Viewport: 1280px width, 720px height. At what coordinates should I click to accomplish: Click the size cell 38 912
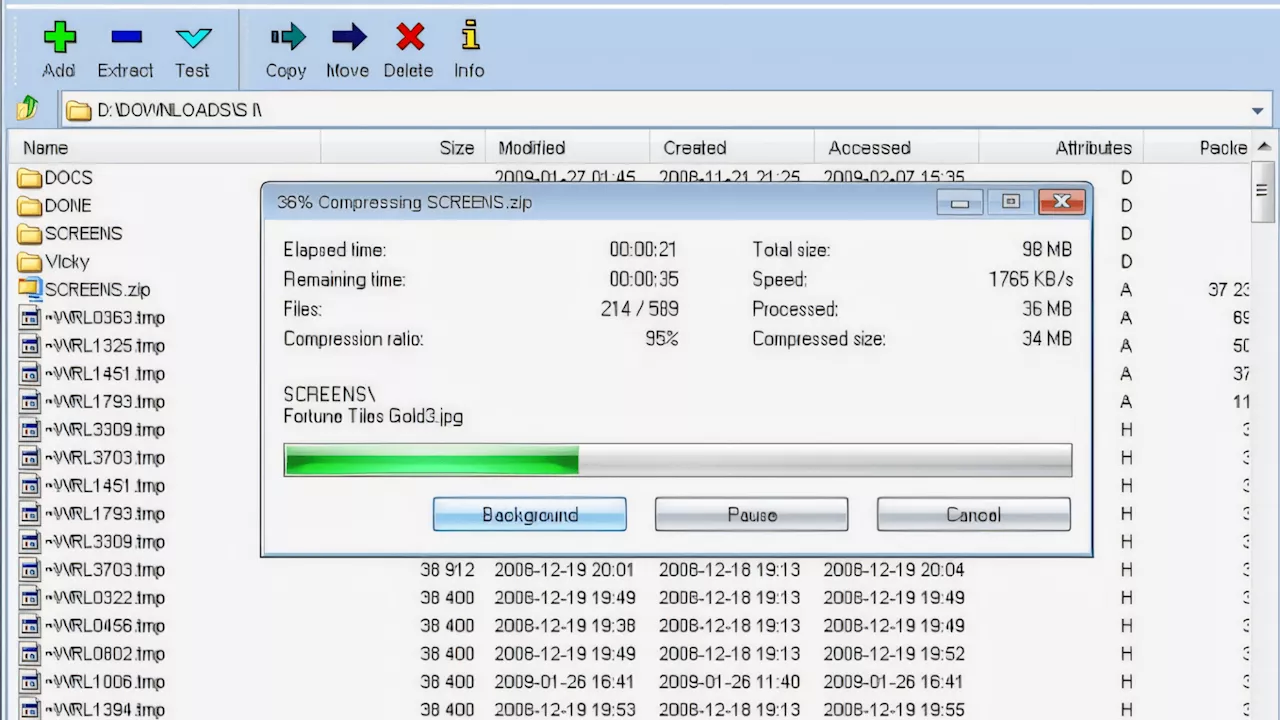[x=447, y=570]
